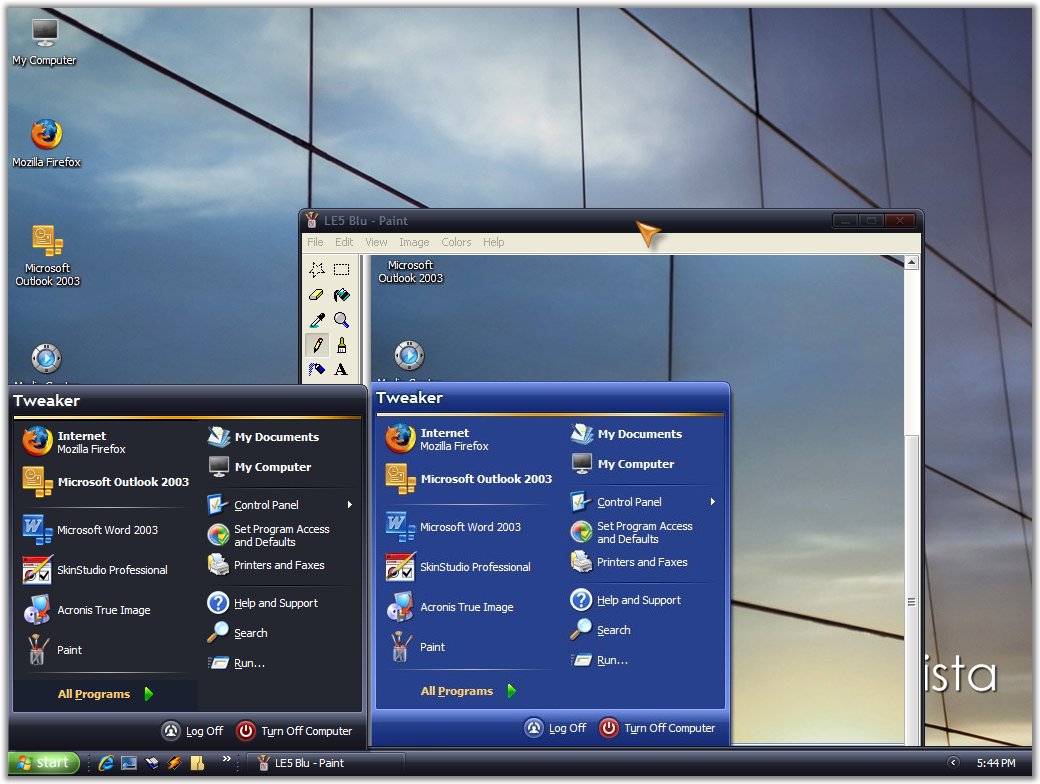Open Mozilla Firefox desktop shortcut

click(46, 143)
